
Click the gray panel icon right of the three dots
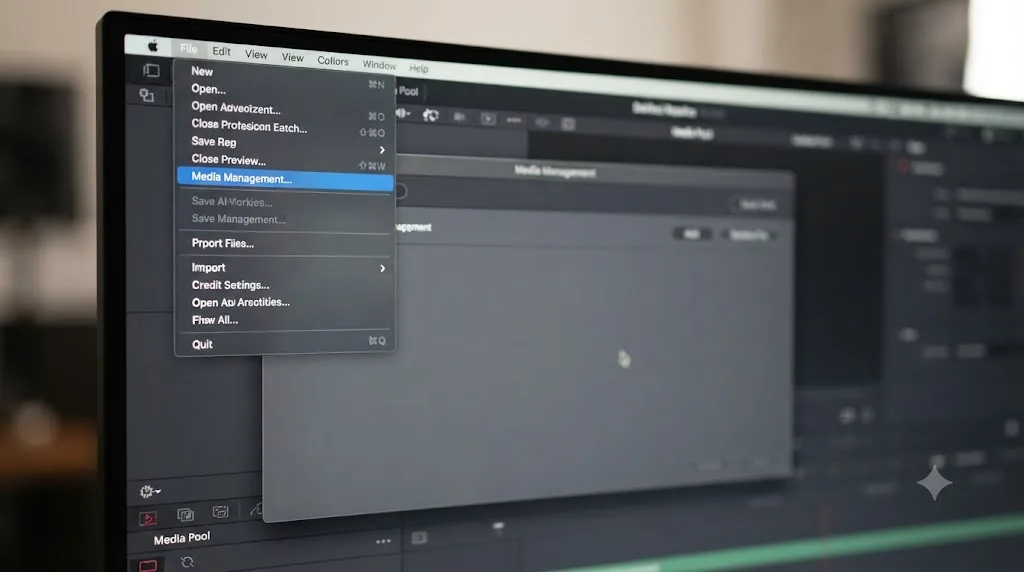419,538
